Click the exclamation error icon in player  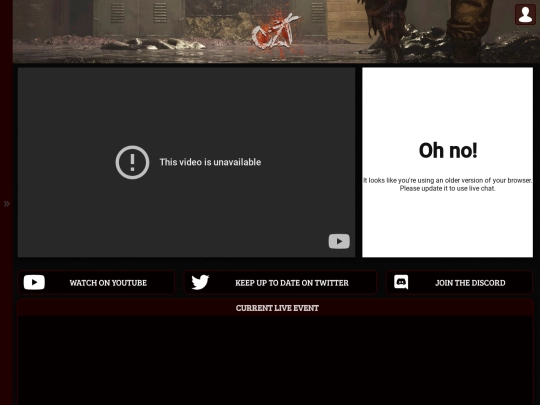point(132,162)
